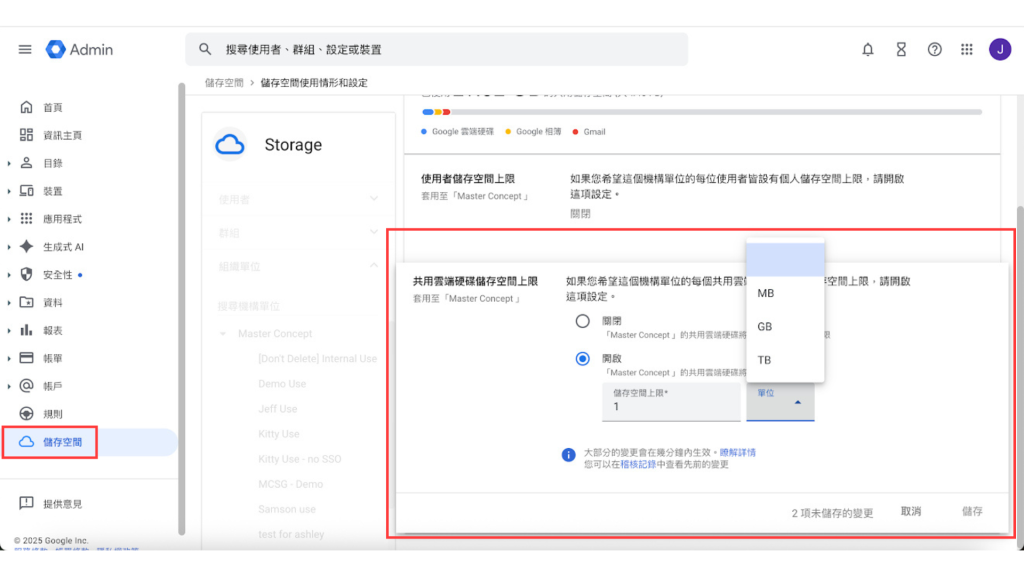Choose GB from unit dropdown

[785, 327]
